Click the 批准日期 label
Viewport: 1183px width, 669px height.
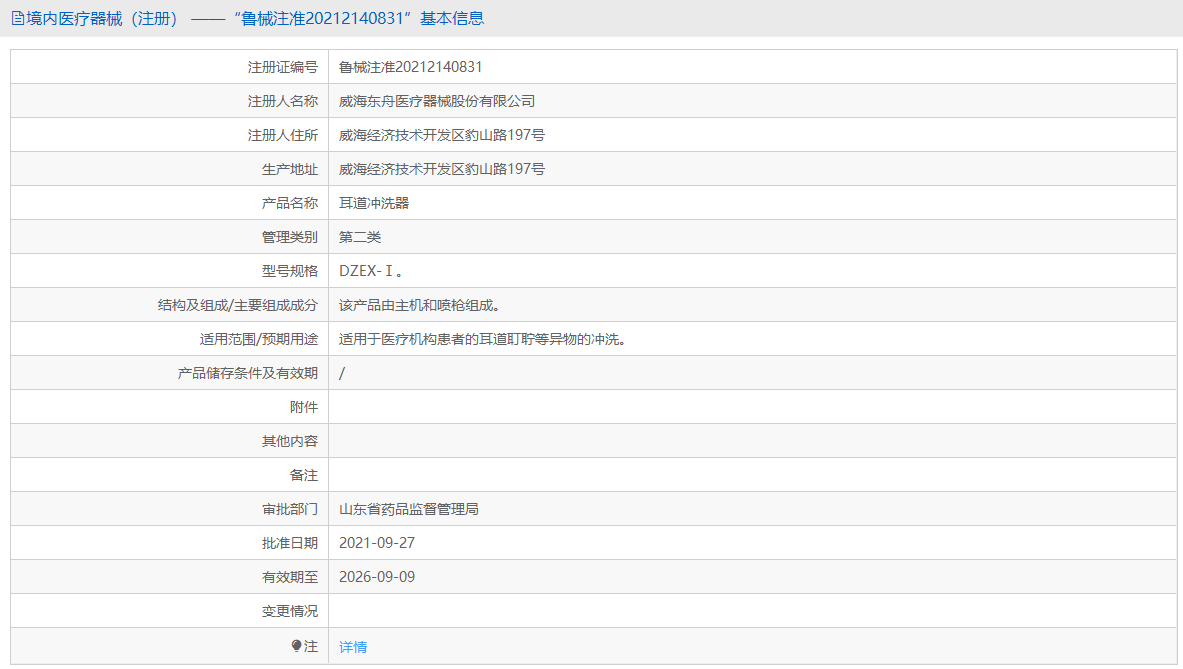pyautogui.click(x=290, y=543)
